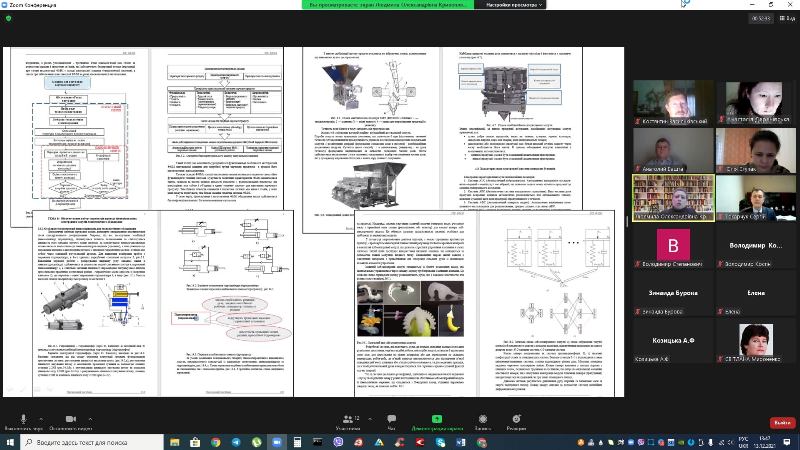The width and height of the screenshot is (800, 450).
Task: Stop video using the camera icon
Action: [71, 421]
